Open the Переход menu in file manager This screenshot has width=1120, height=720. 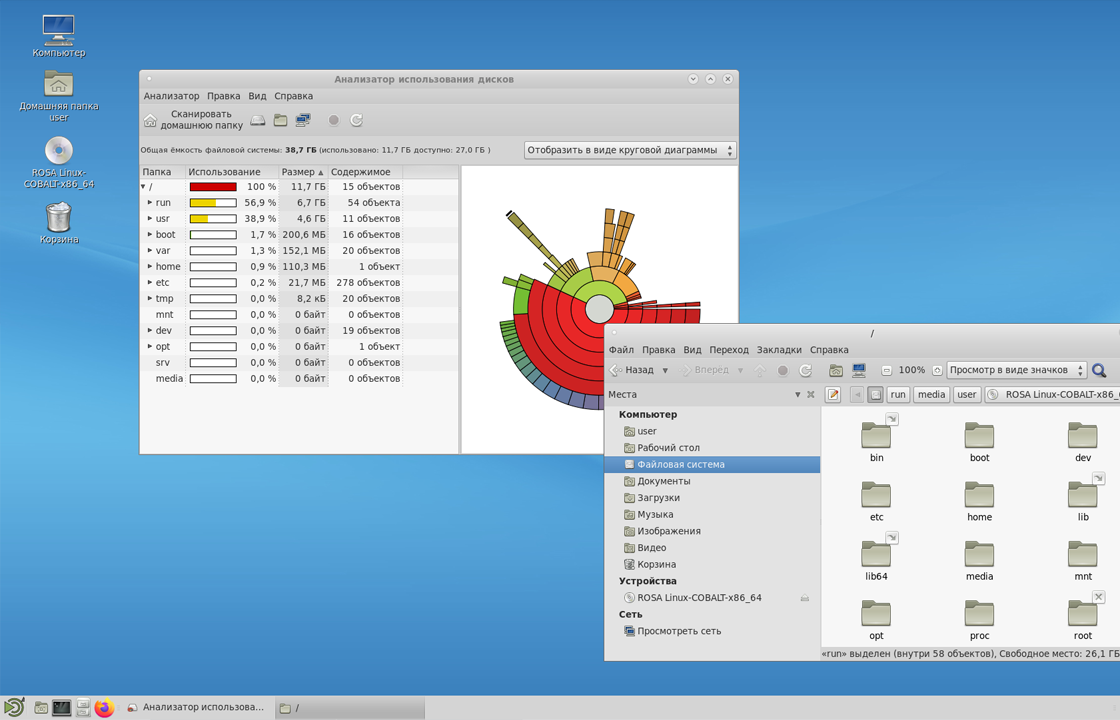click(729, 349)
